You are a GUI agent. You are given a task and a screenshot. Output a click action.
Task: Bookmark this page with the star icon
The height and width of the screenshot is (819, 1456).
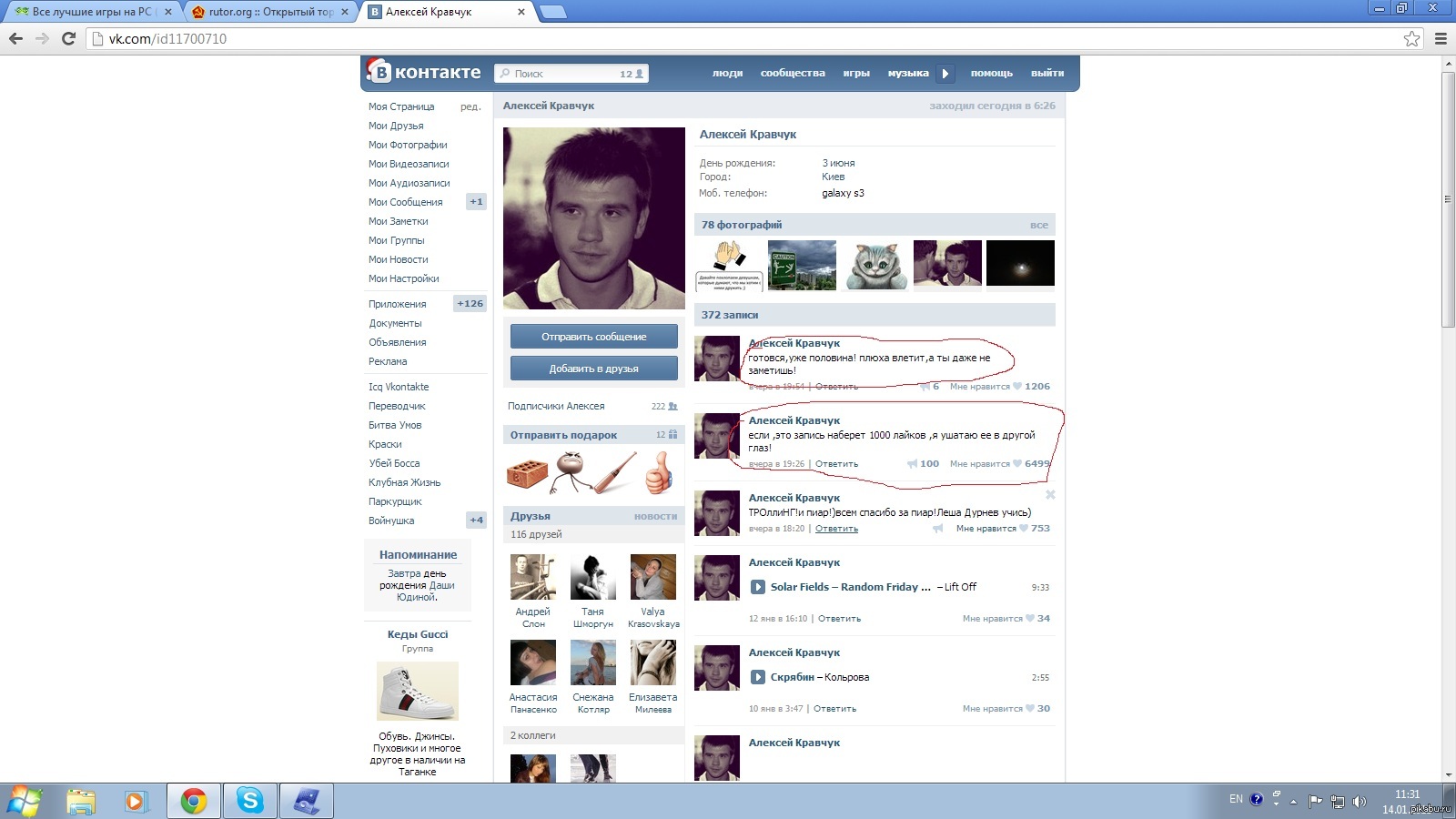tap(1411, 38)
